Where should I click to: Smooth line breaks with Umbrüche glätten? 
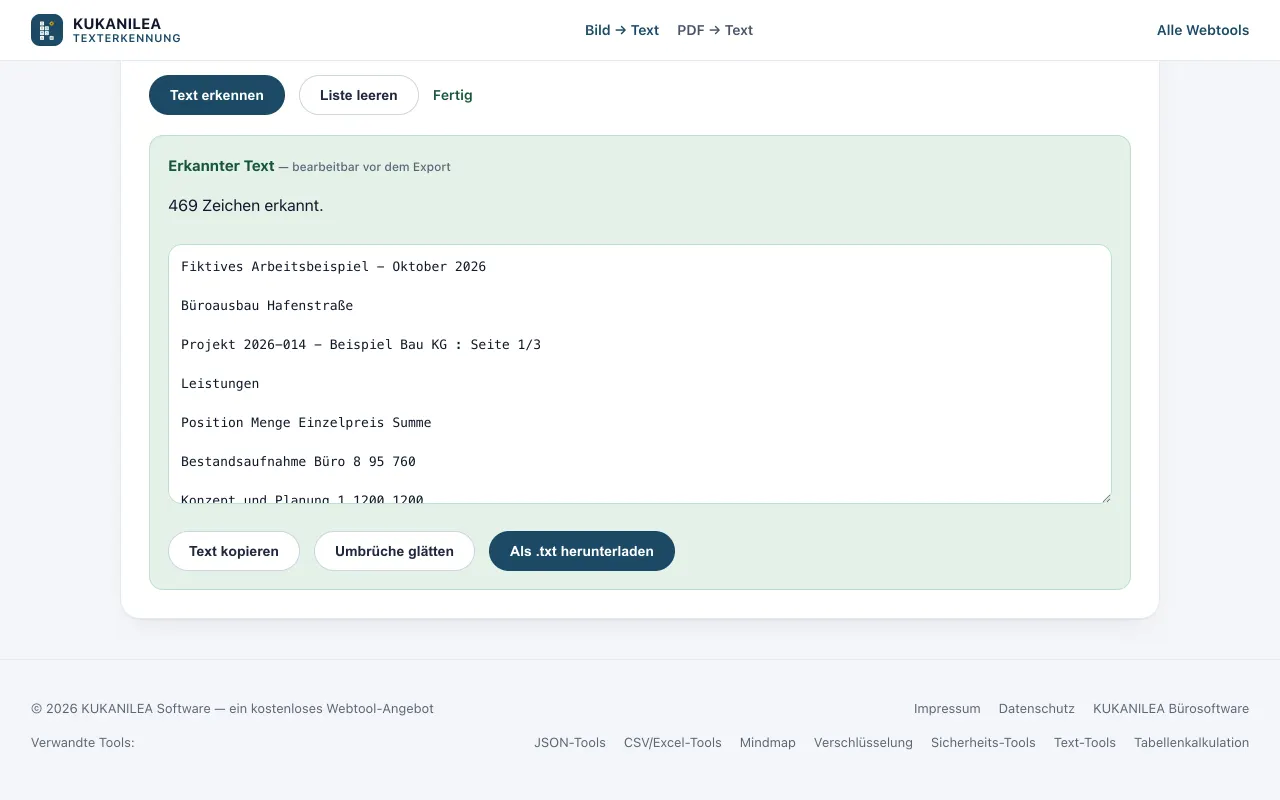pyautogui.click(x=394, y=551)
